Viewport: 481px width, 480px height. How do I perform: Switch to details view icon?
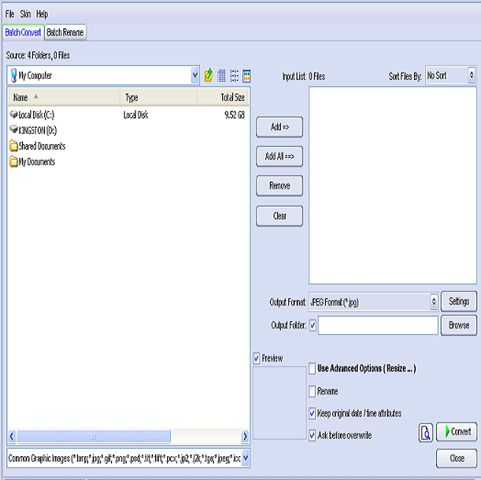(x=247, y=76)
